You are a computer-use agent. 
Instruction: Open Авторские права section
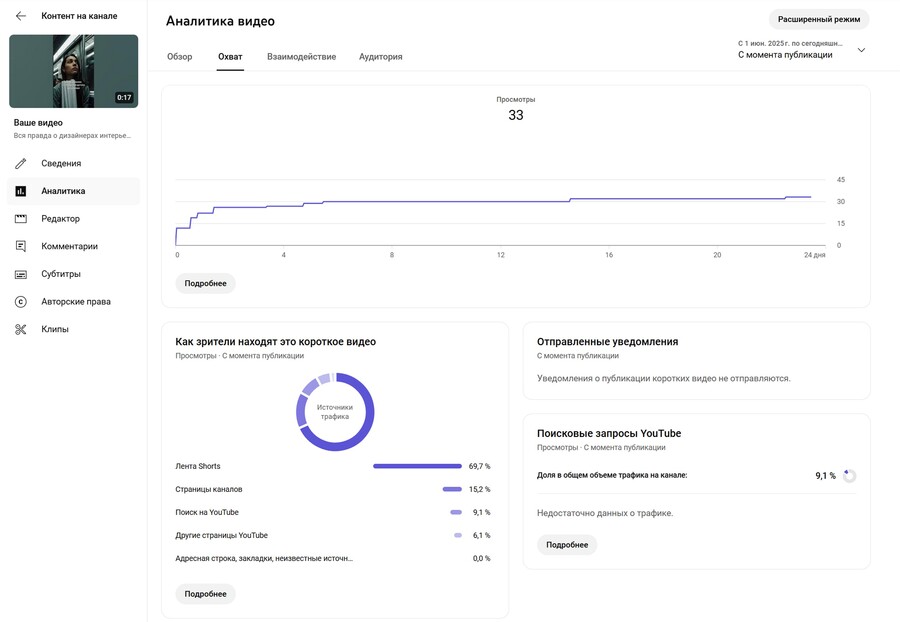[x=73, y=302]
